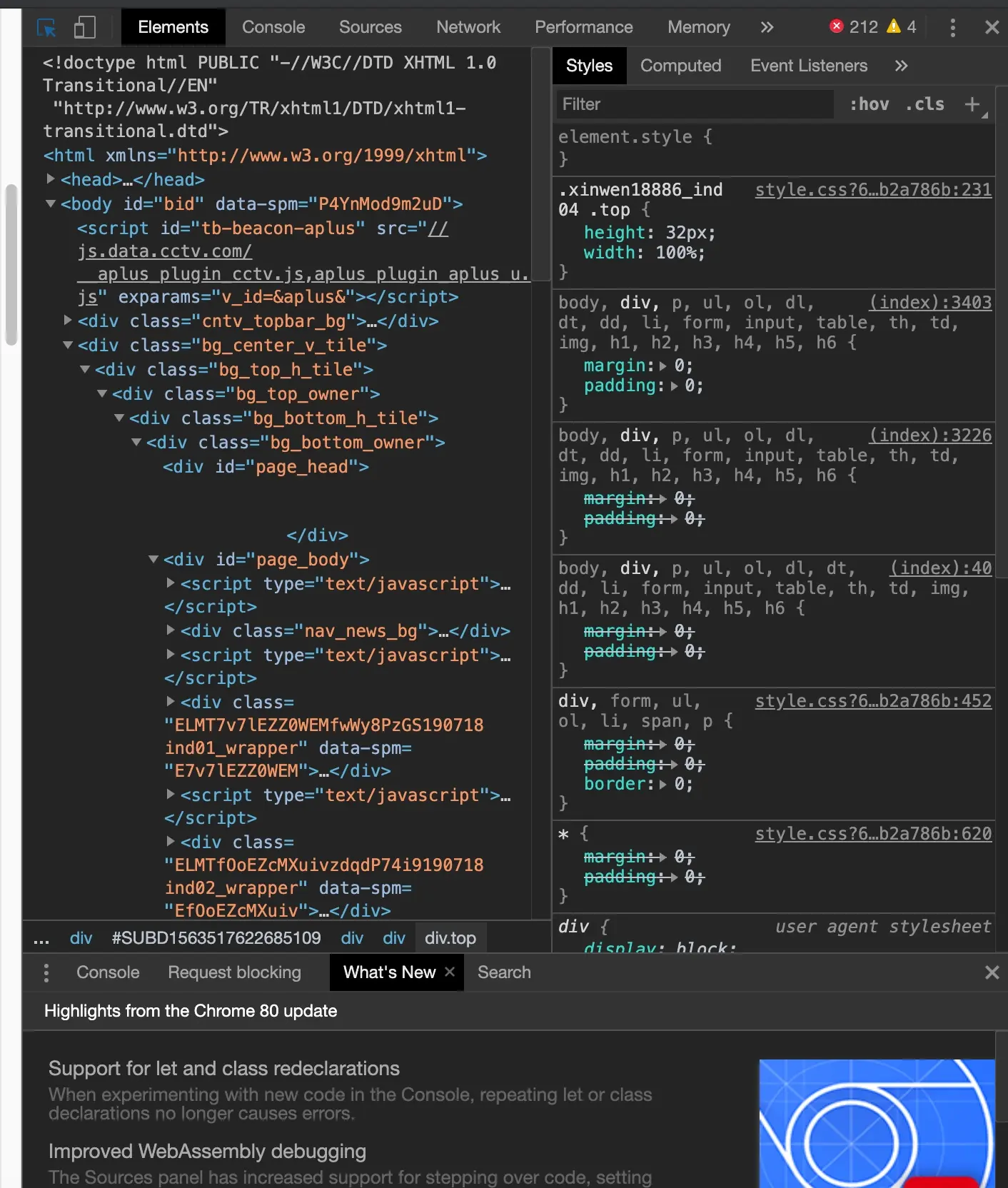Click the 4 warnings indicator
1008x1188 pixels.
pyautogui.click(x=902, y=27)
